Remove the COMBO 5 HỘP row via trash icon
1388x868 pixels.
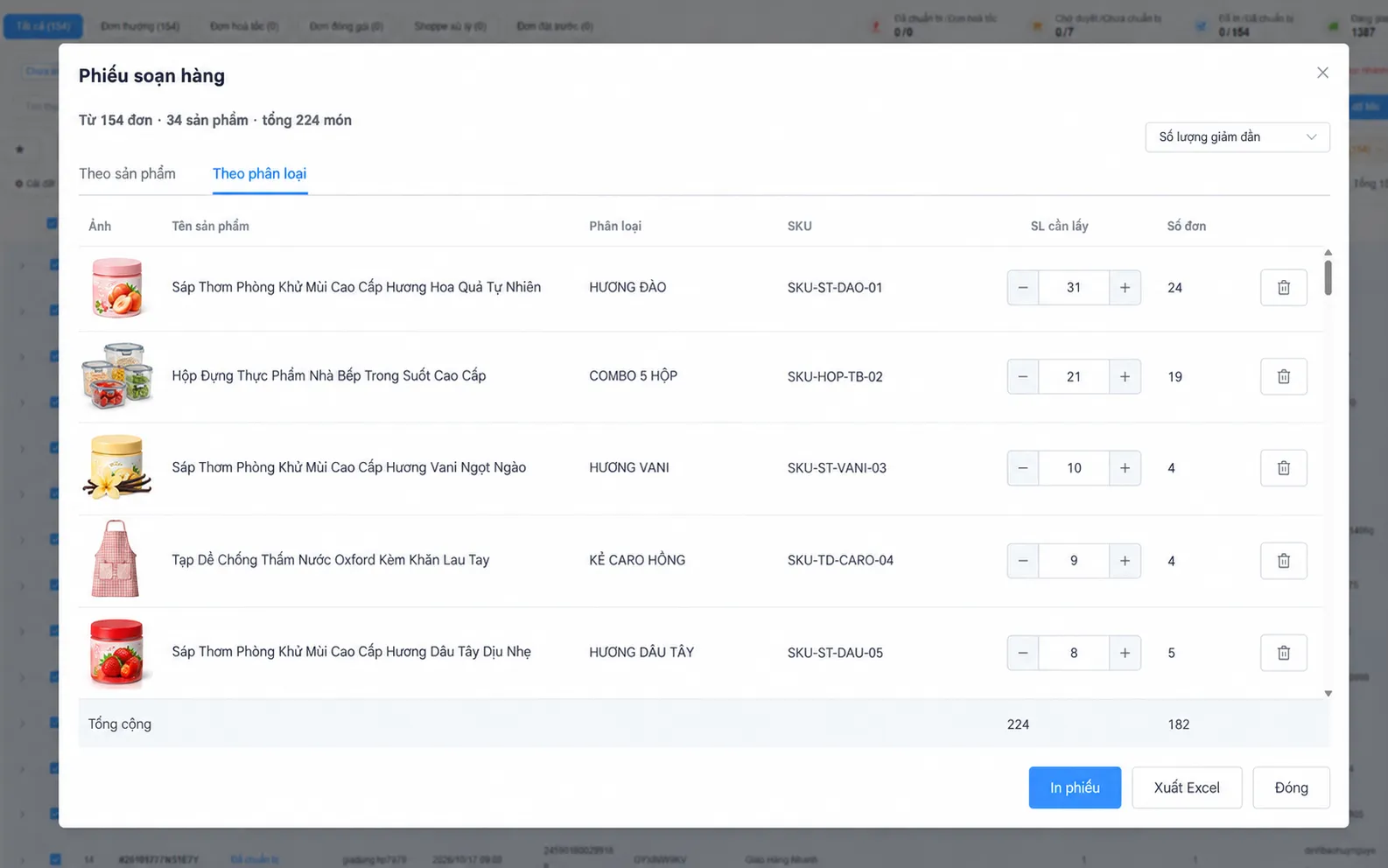pyautogui.click(x=1283, y=376)
